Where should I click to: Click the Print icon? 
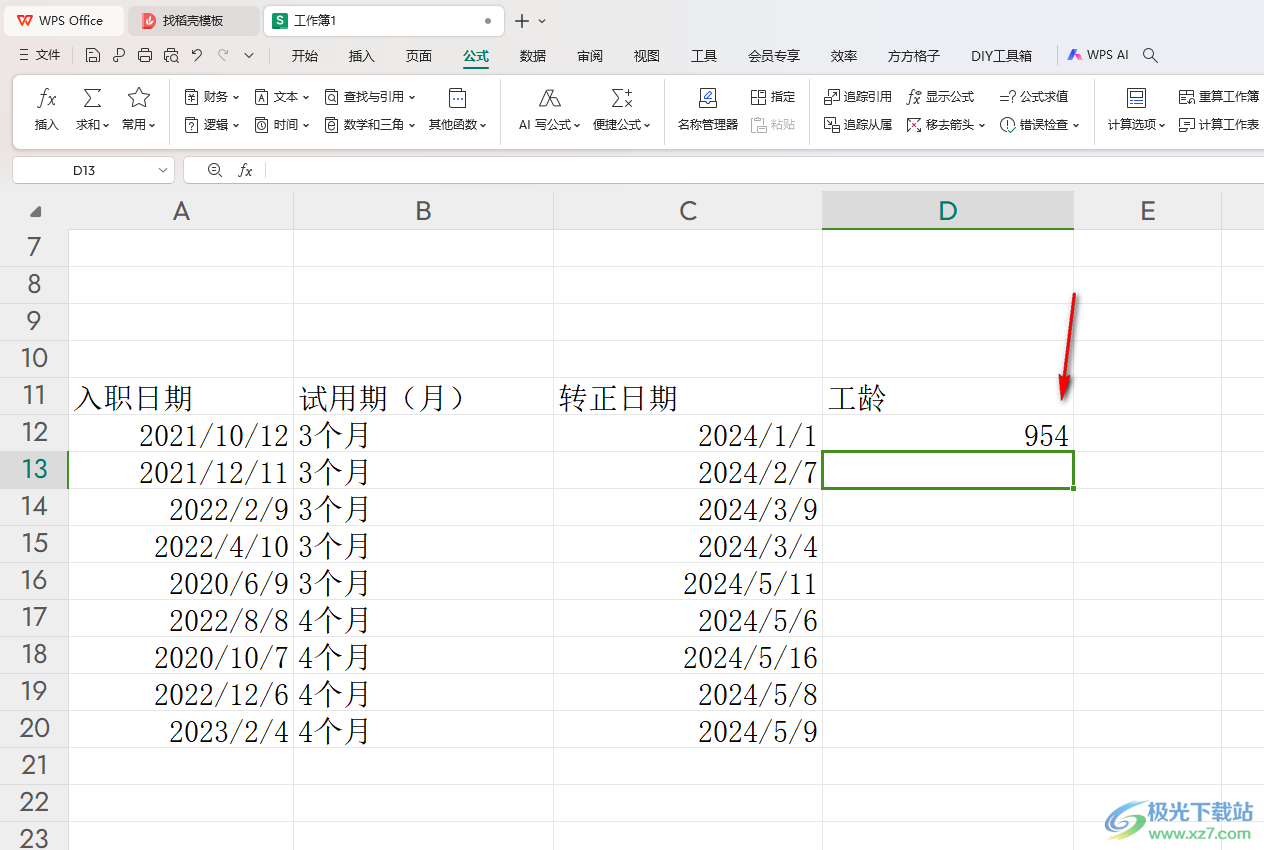145,56
